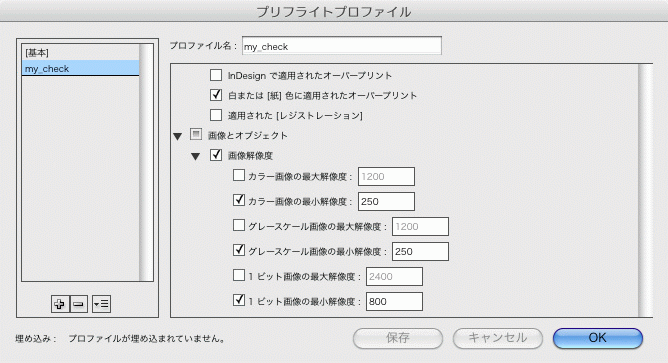
Task: Disable 1 ビット画像の最小解像度 checkbox
Action: click(x=239, y=300)
